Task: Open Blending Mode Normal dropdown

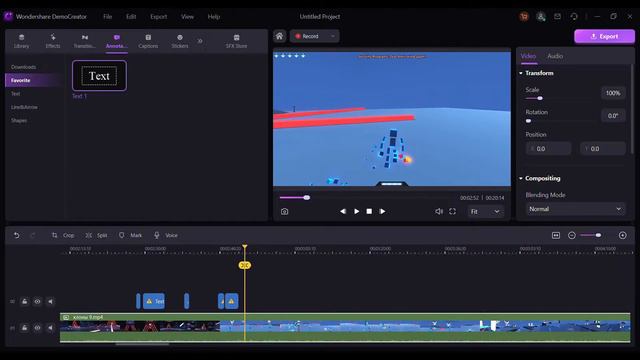Action: pos(575,209)
